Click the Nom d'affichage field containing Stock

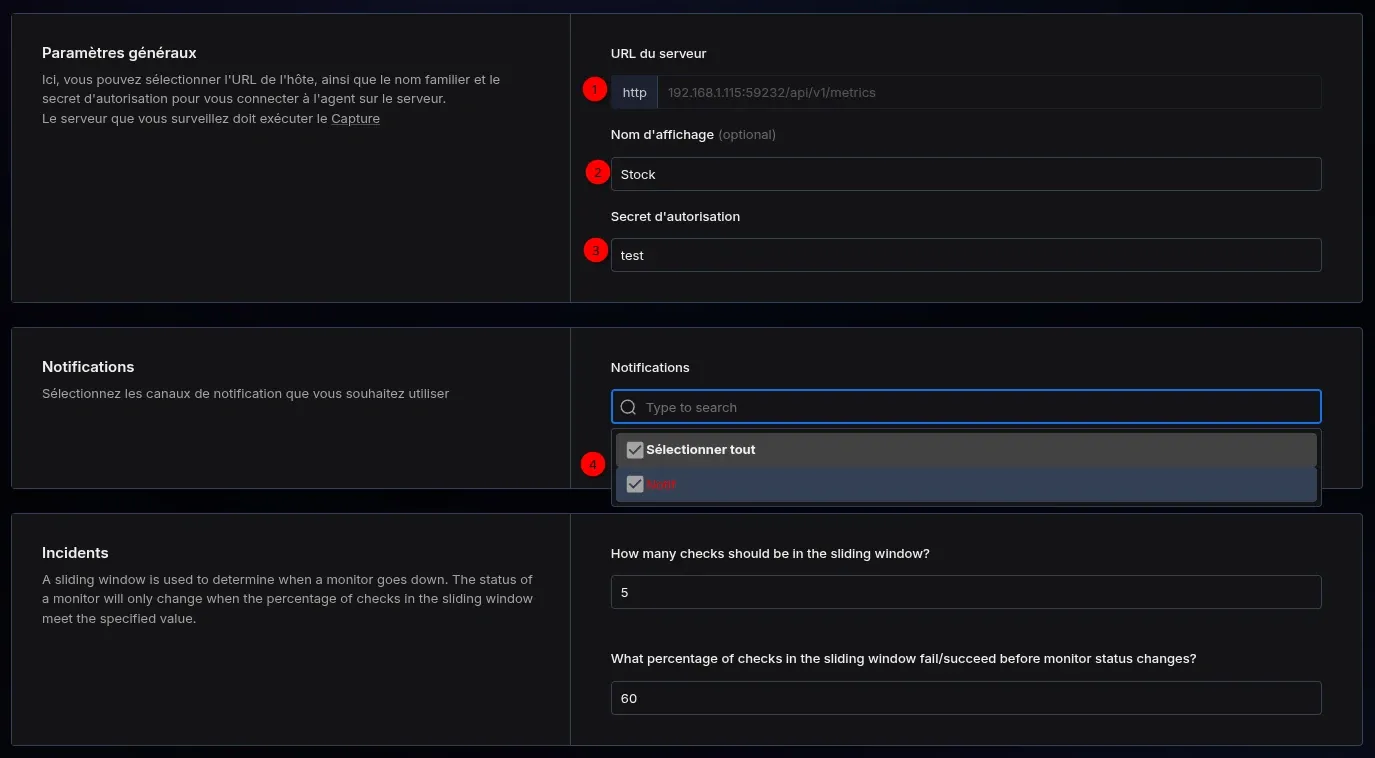point(965,174)
